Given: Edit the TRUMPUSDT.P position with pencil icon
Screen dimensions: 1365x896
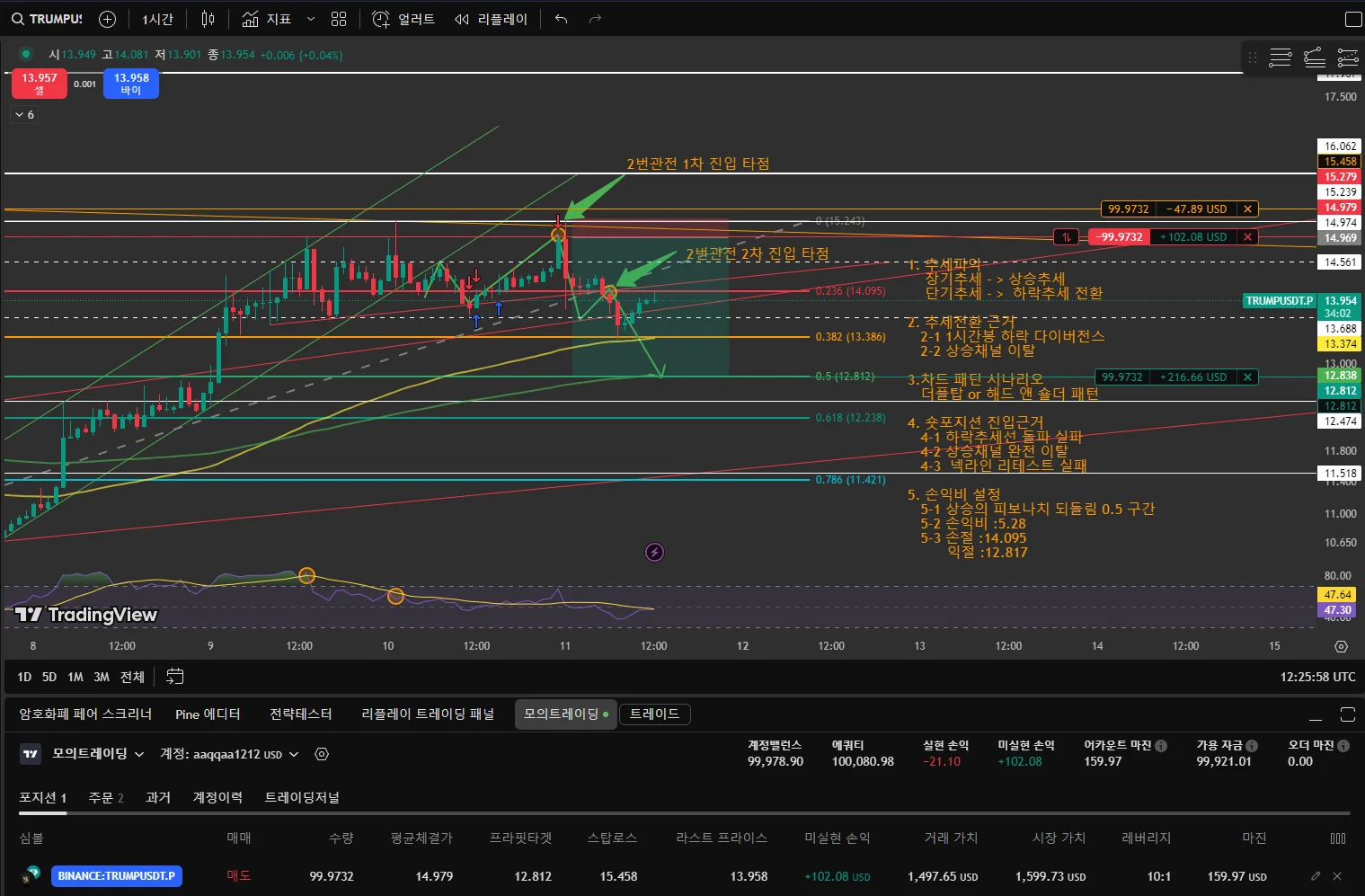Looking at the screenshot, I should pyautogui.click(x=1316, y=876).
